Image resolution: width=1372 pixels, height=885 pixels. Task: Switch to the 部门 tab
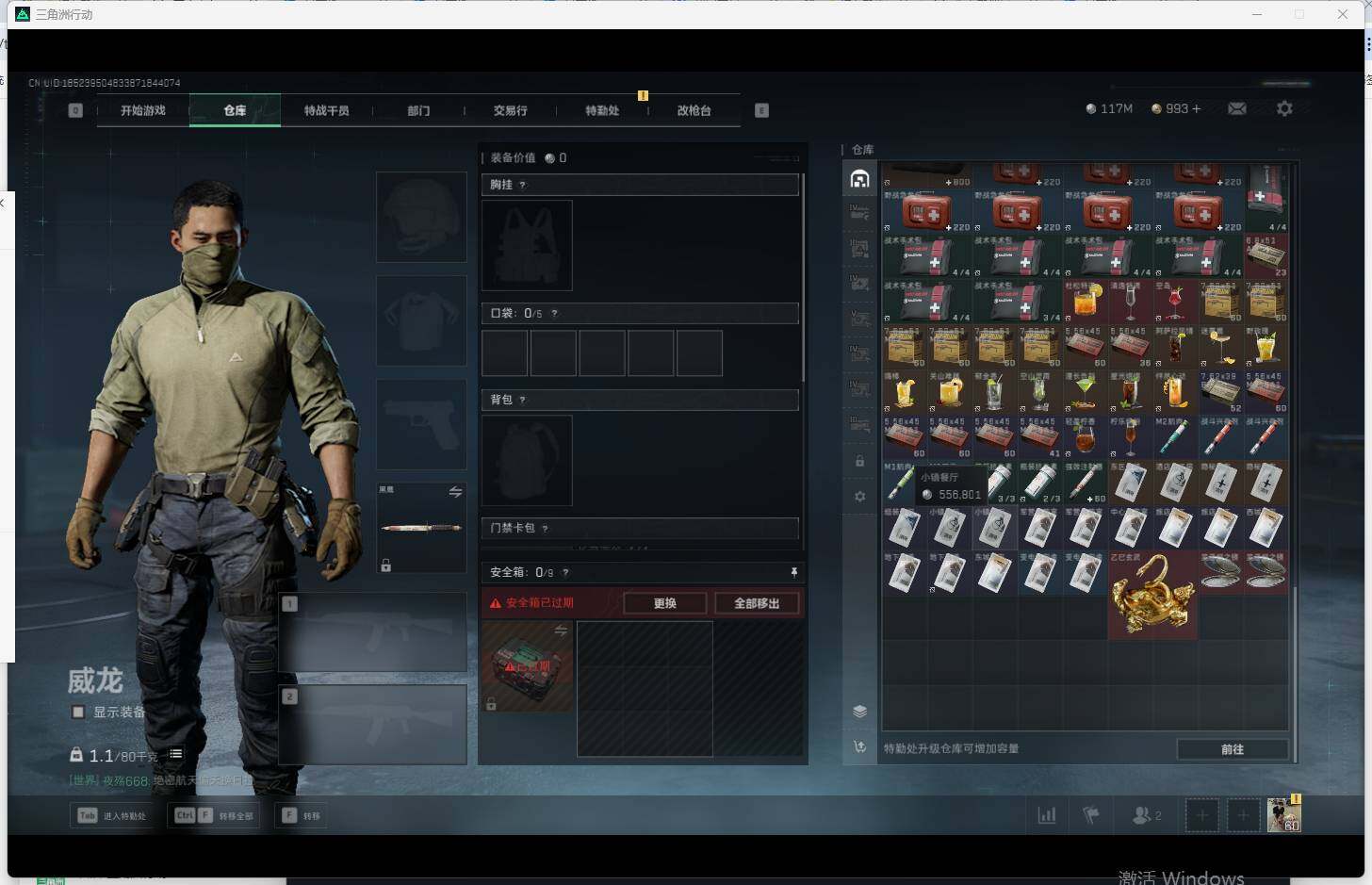point(418,110)
